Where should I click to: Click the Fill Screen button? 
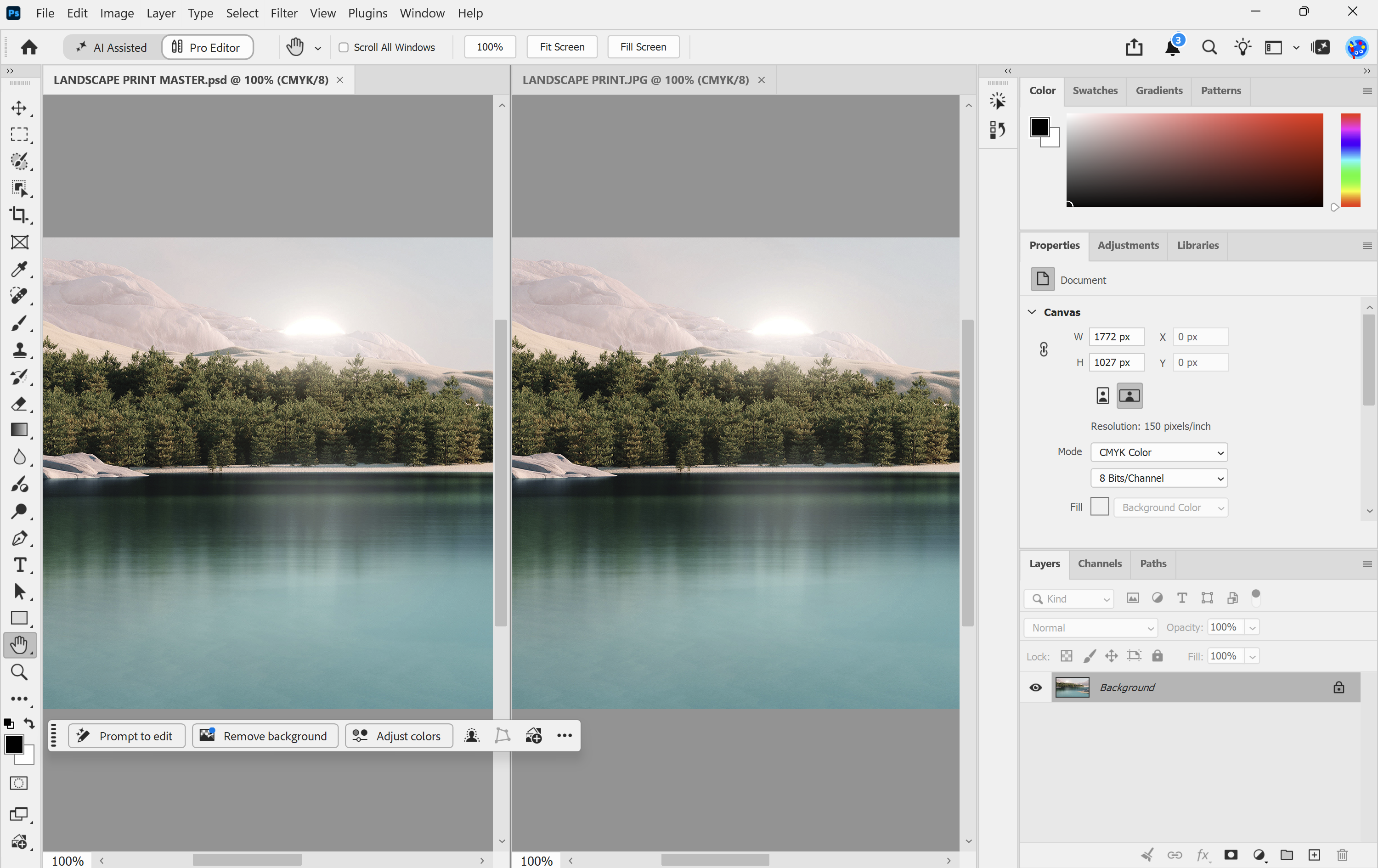643,47
